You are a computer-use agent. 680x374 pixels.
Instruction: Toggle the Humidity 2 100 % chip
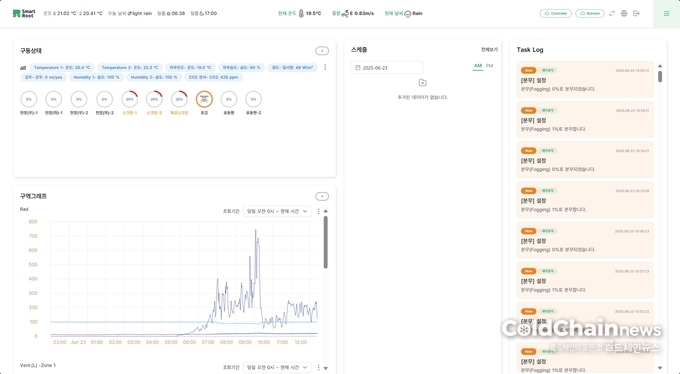point(154,77)
